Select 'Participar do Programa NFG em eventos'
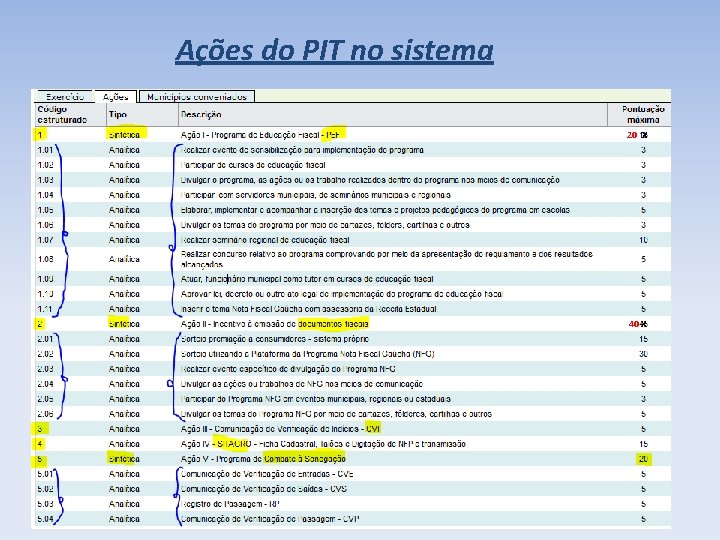This screenshot has width=720, height=540. pos(315,399)
